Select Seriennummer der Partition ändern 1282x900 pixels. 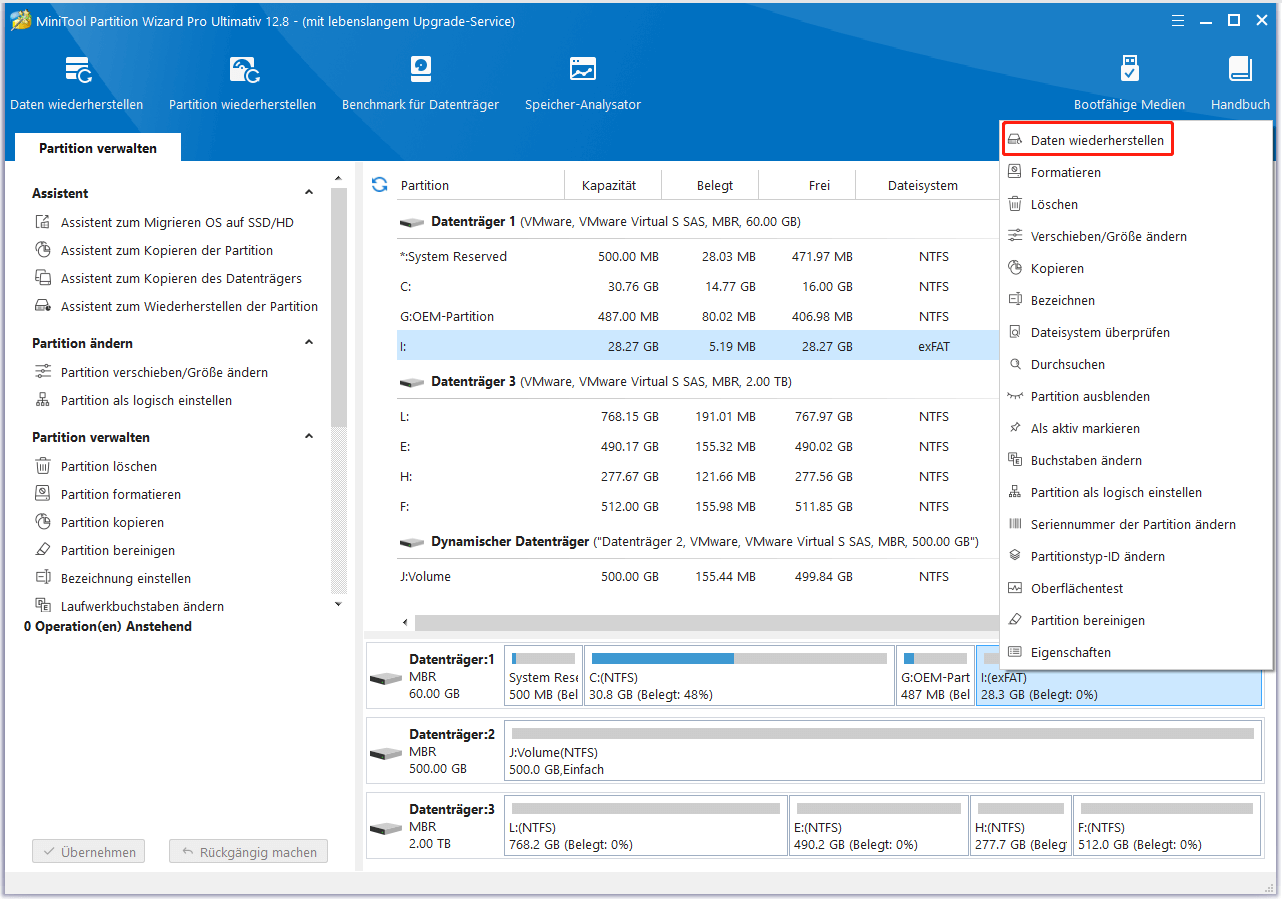1136,524
